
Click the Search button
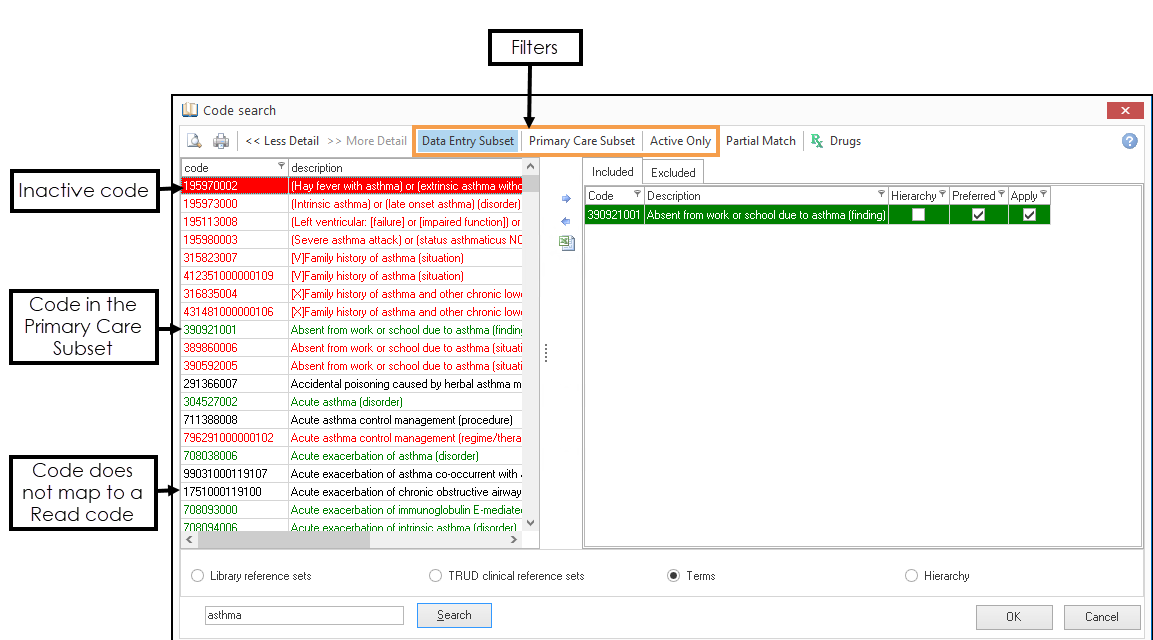pyautogui.click(x=454, y=615)
